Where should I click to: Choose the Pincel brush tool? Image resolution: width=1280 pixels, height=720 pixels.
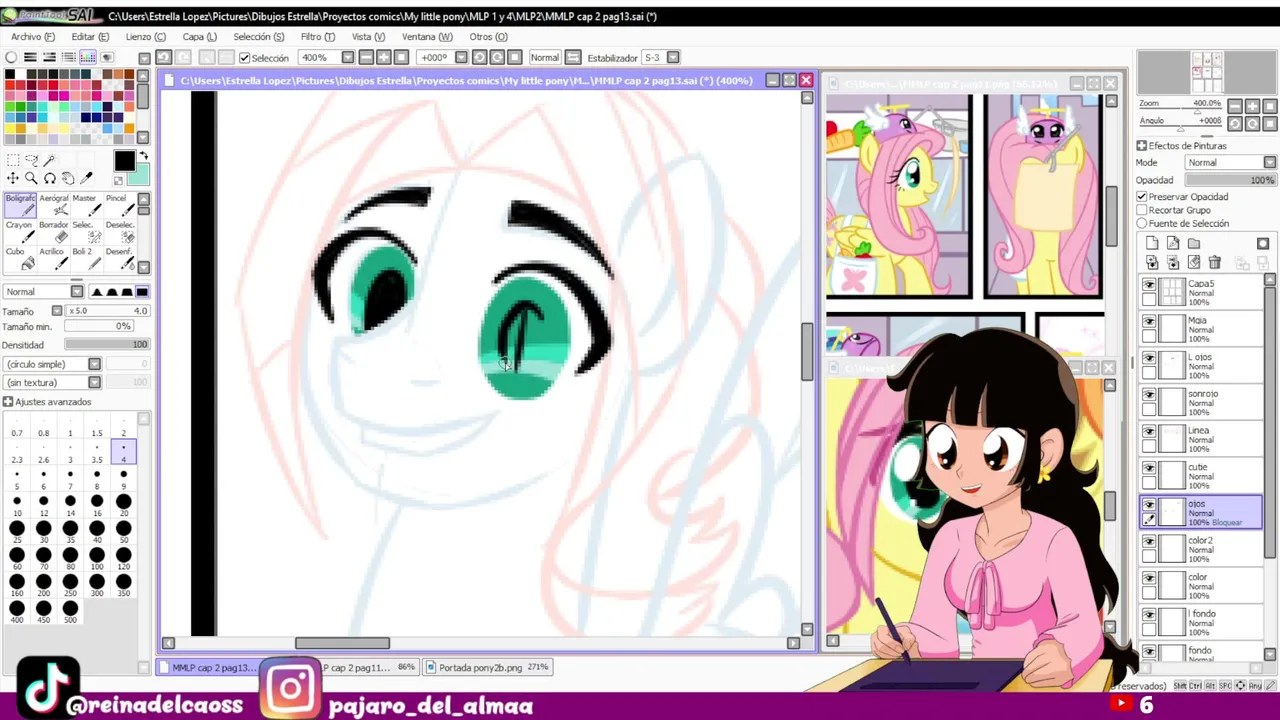point(118,205)
